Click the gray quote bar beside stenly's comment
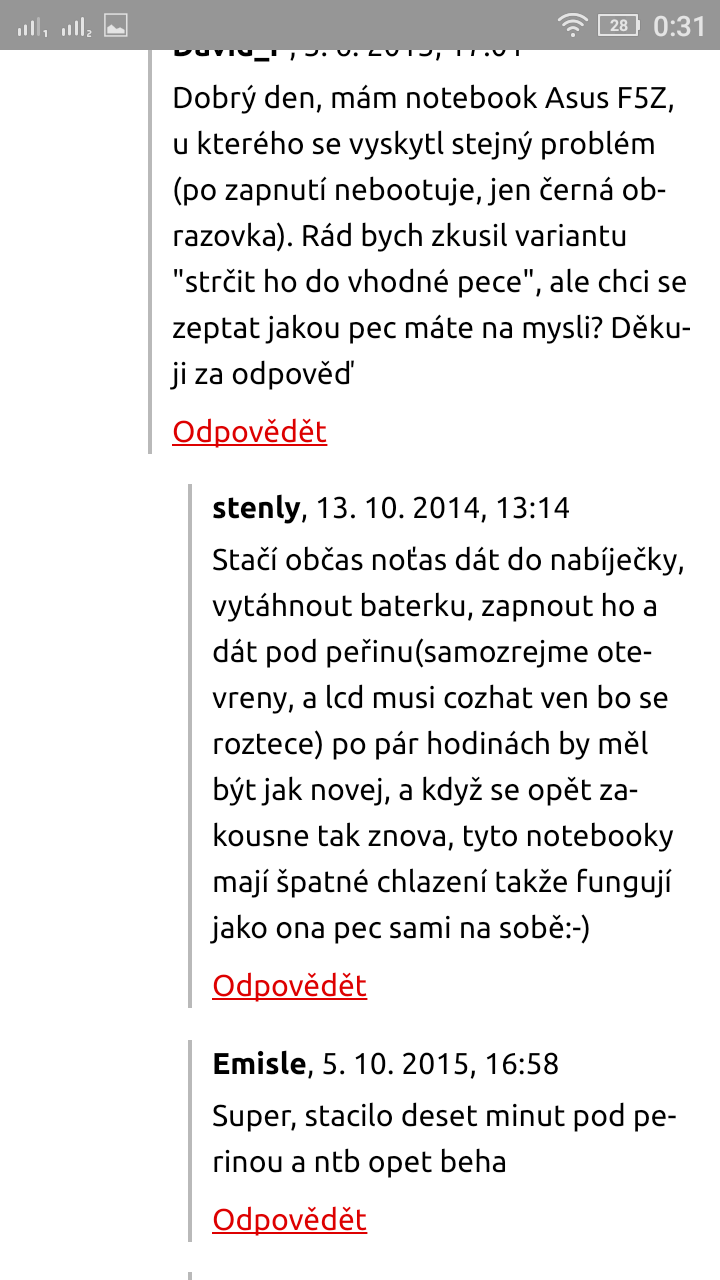 click(x=190, y=745)
